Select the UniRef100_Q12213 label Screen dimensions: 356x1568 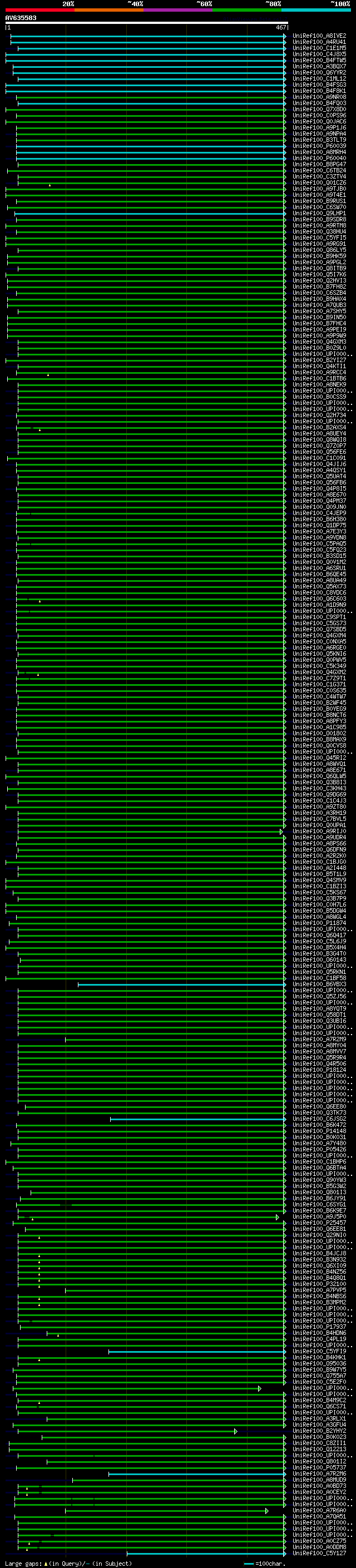tap(319, 1450)
